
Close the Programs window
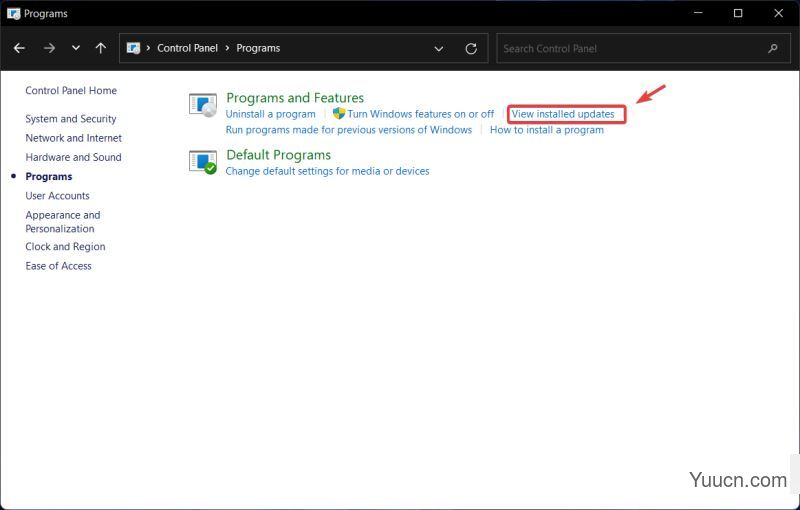(x=778, y=13)
